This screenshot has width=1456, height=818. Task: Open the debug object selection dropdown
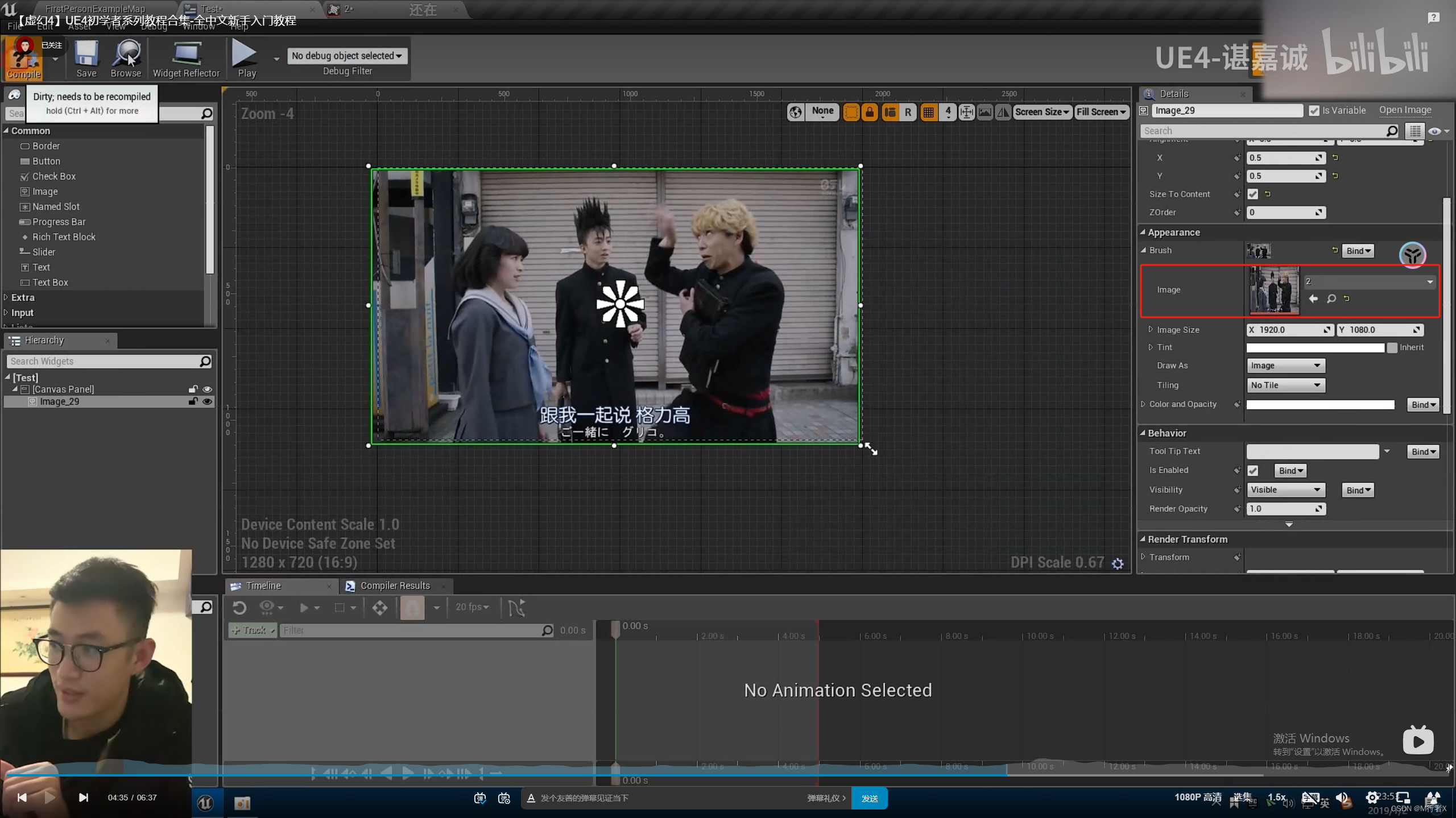point(347,56)
